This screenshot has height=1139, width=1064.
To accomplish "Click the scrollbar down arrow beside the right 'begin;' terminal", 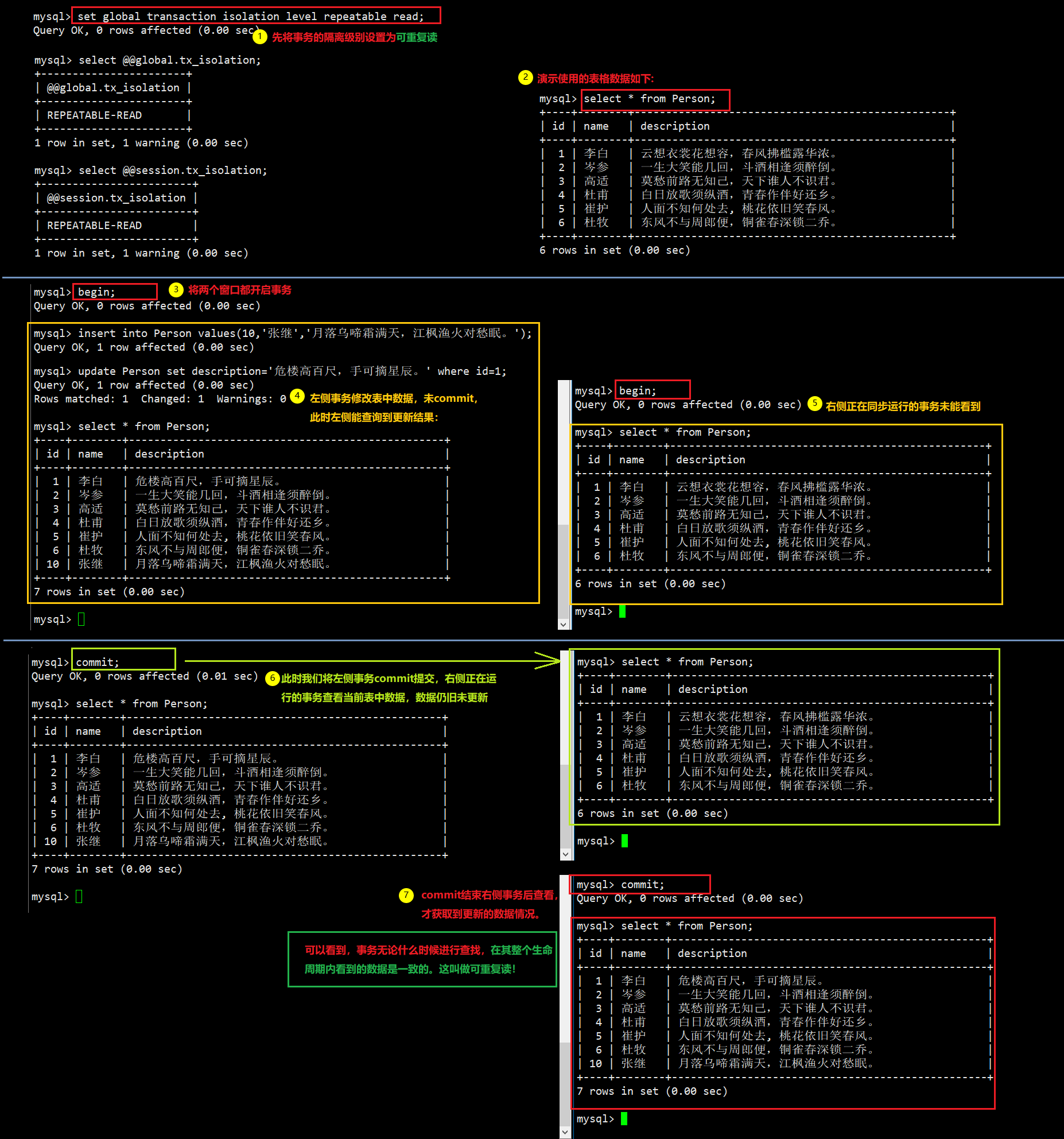I will tap(564, 625).
